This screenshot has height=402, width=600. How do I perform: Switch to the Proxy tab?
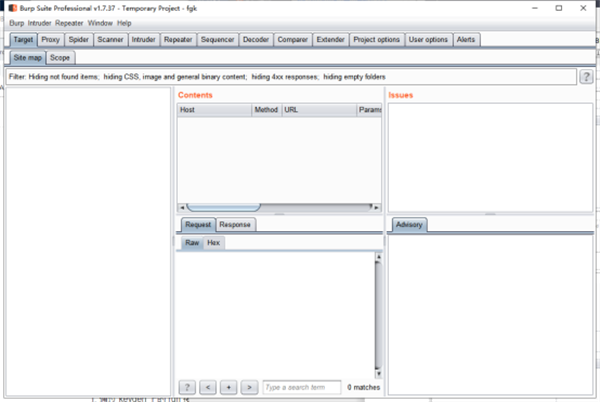click(x=51, y=40)
